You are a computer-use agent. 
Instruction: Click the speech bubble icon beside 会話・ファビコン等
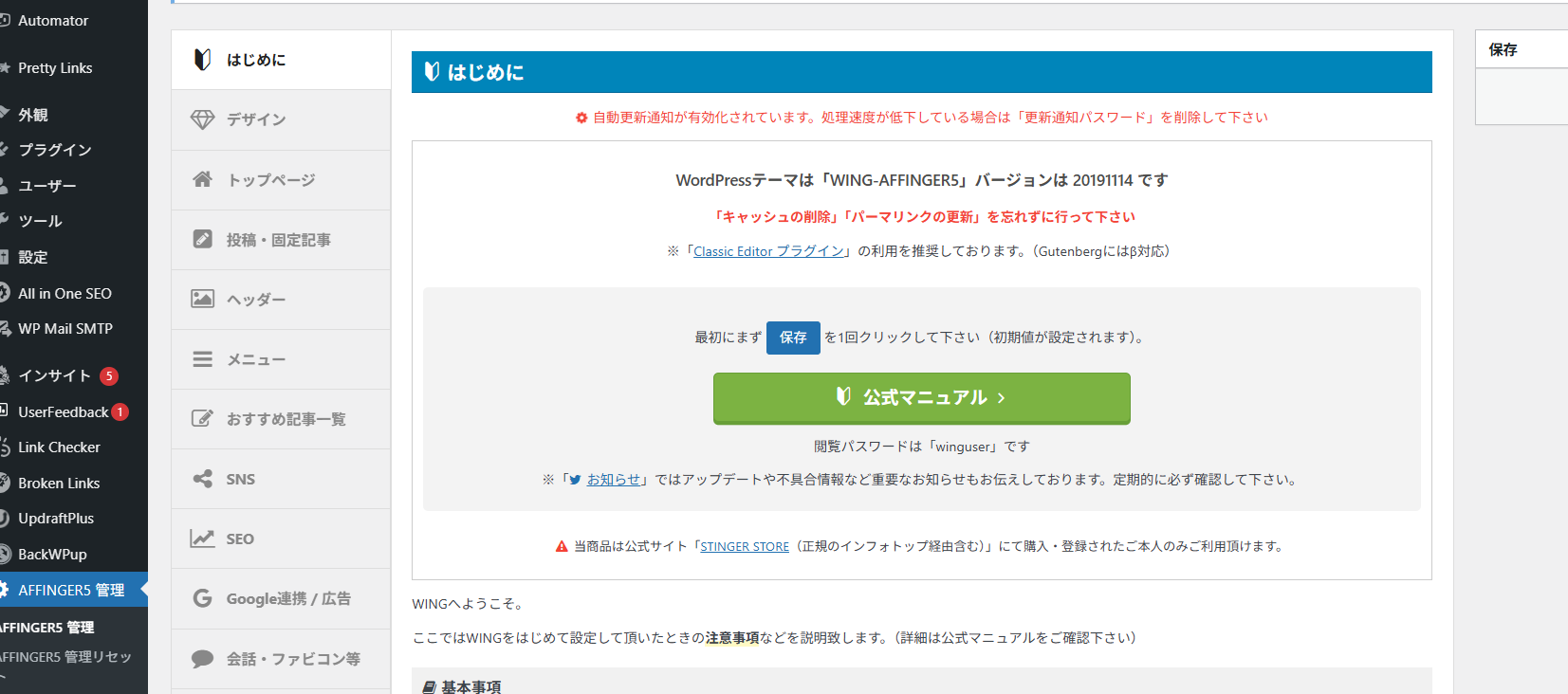point(202,658)
